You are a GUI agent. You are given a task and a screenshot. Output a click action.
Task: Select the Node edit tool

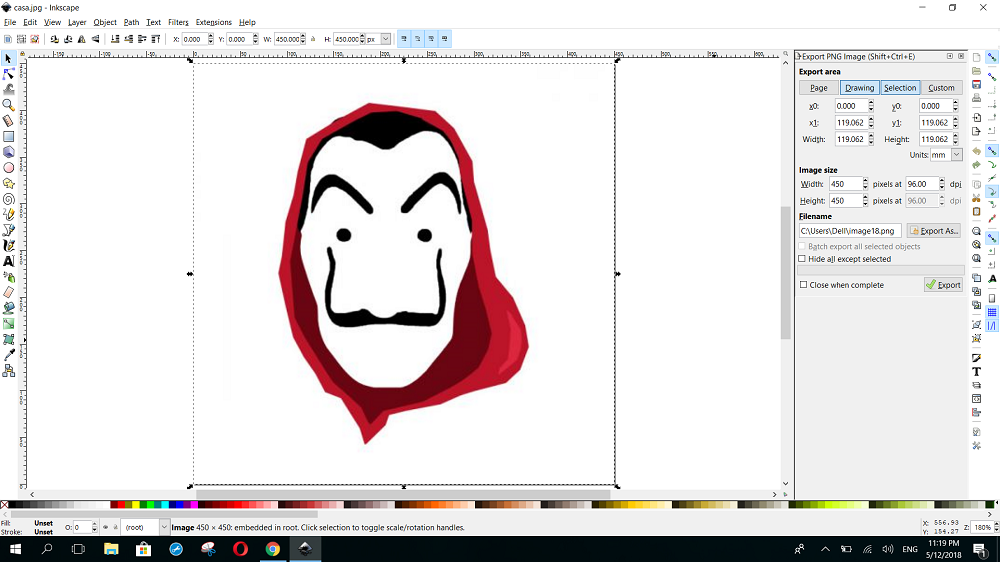tap(8, 74)
